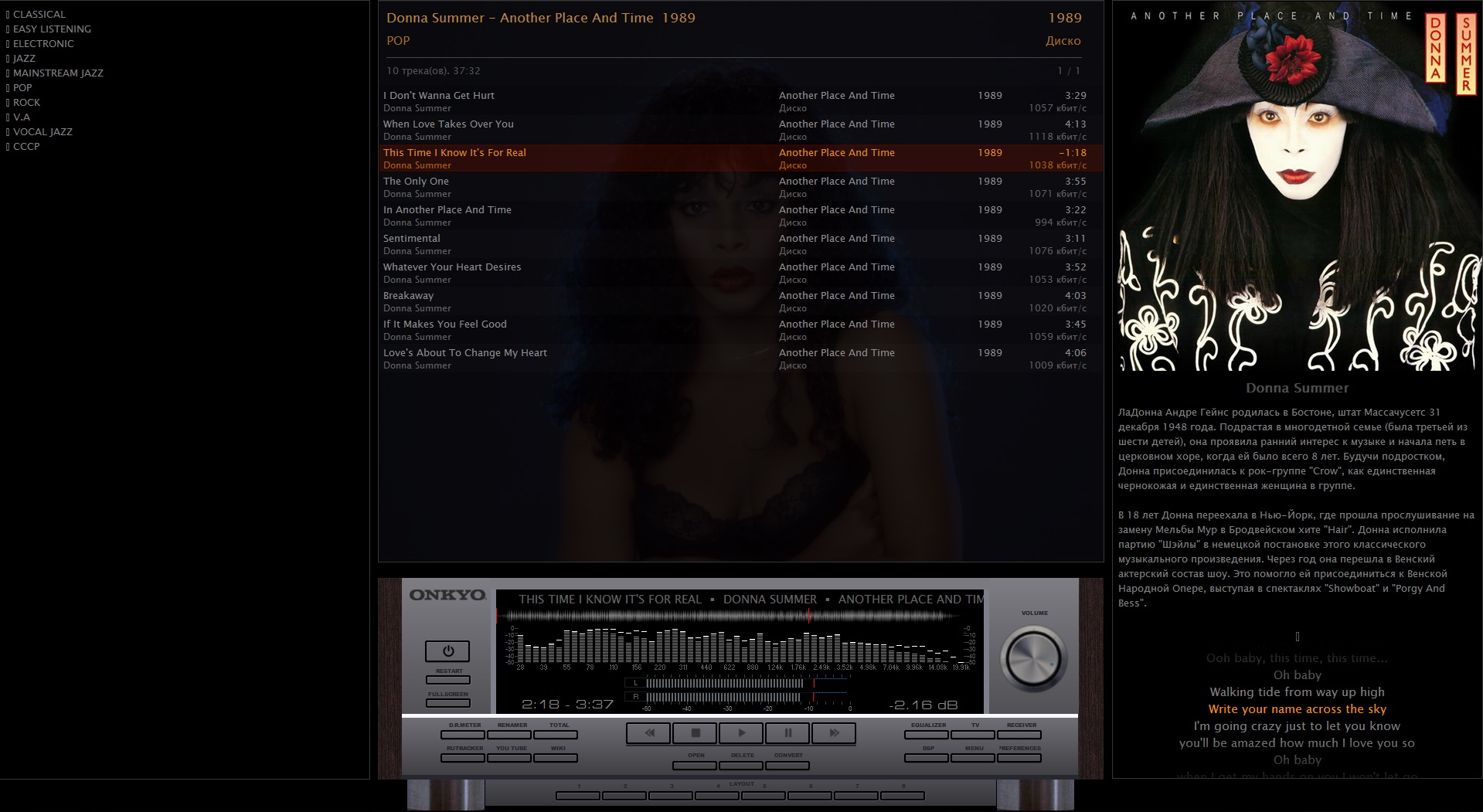Viewport: 1483px width, 812px height.
Task: Skip to the next track
Action: (x=834, y=732)
